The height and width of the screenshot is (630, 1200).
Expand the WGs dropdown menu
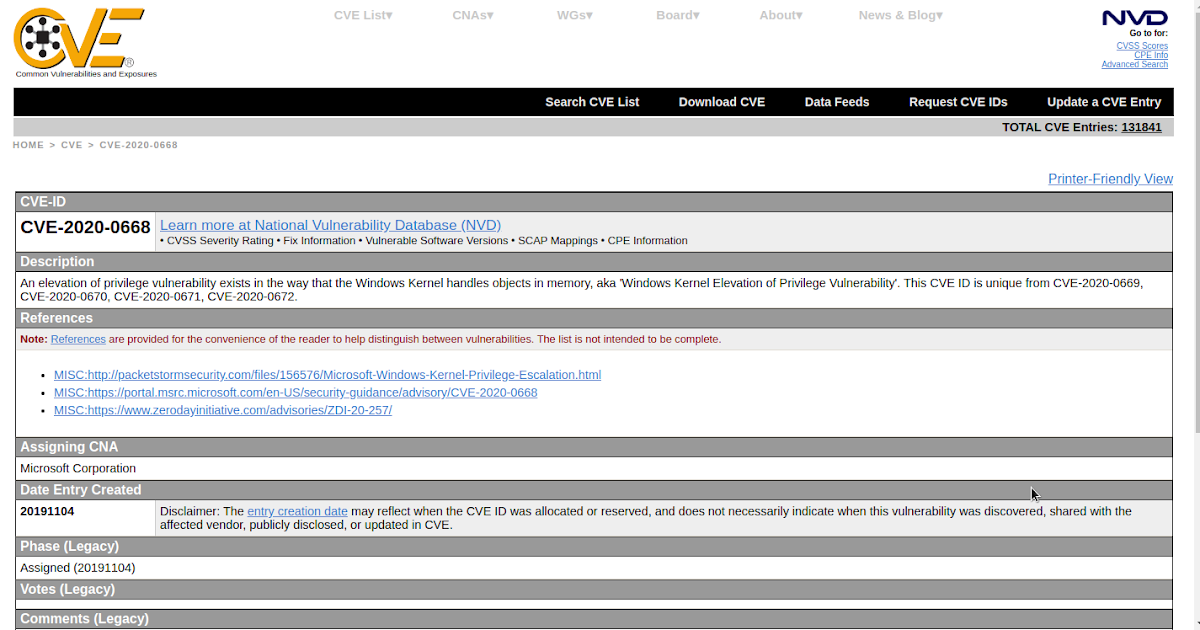(x=574, y=15)
